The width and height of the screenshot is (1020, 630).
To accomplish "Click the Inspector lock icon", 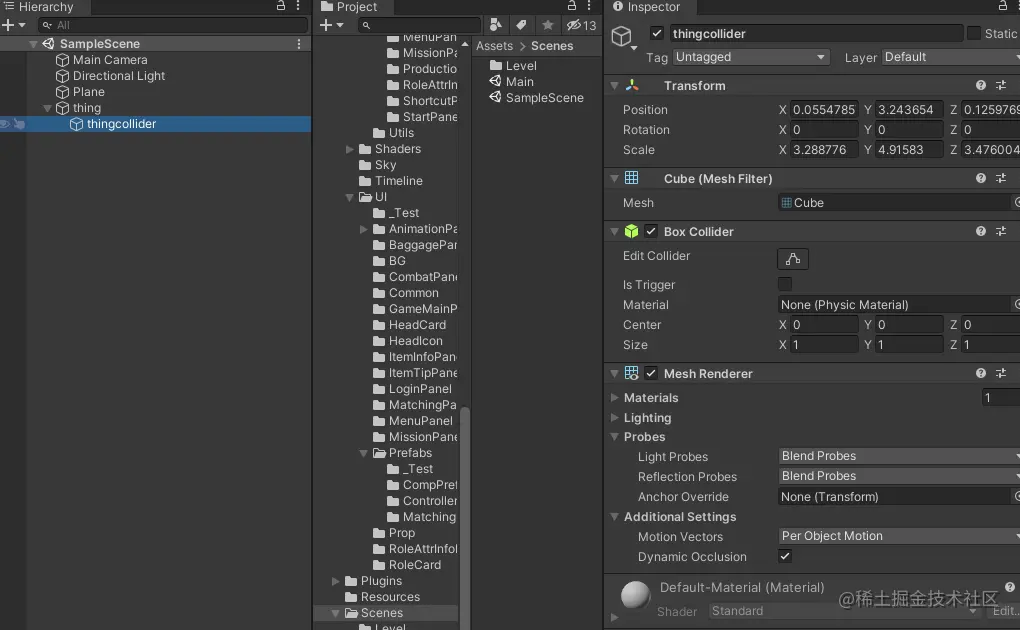I will (1003, 6).
